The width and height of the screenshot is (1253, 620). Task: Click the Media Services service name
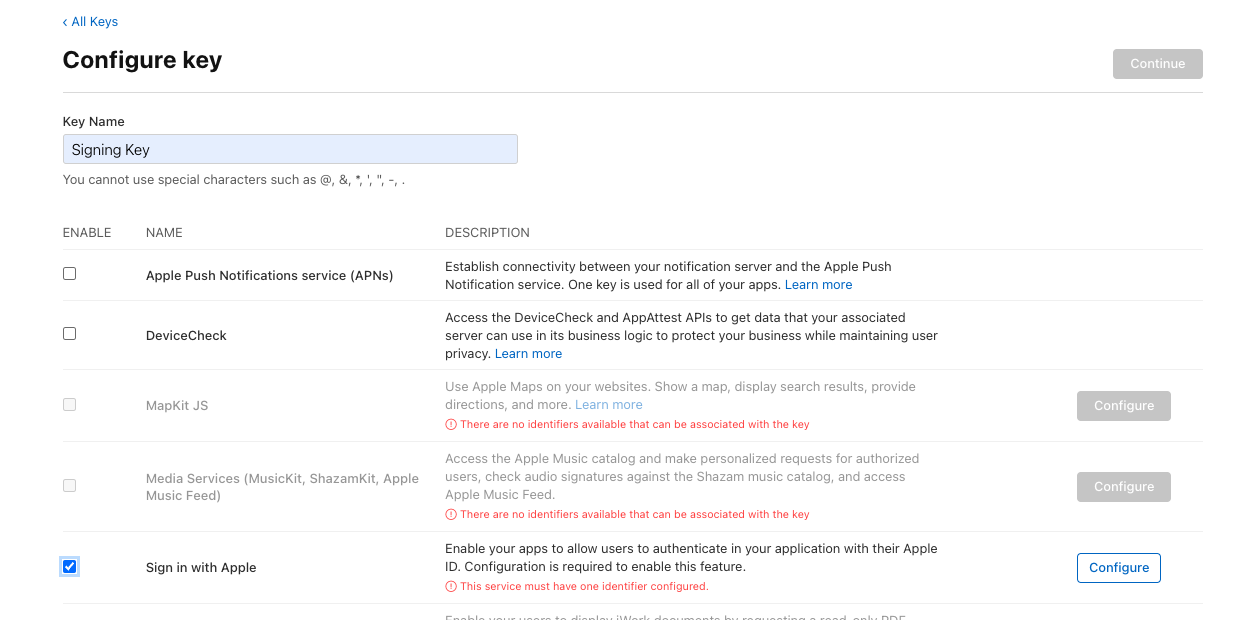click(x=282, y=487)
